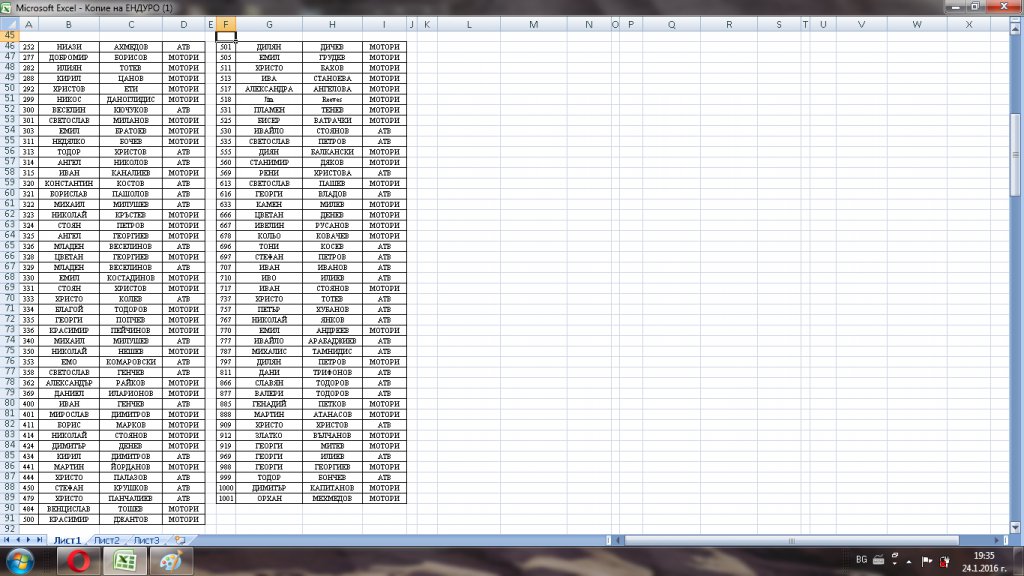Select column R header

729,24
